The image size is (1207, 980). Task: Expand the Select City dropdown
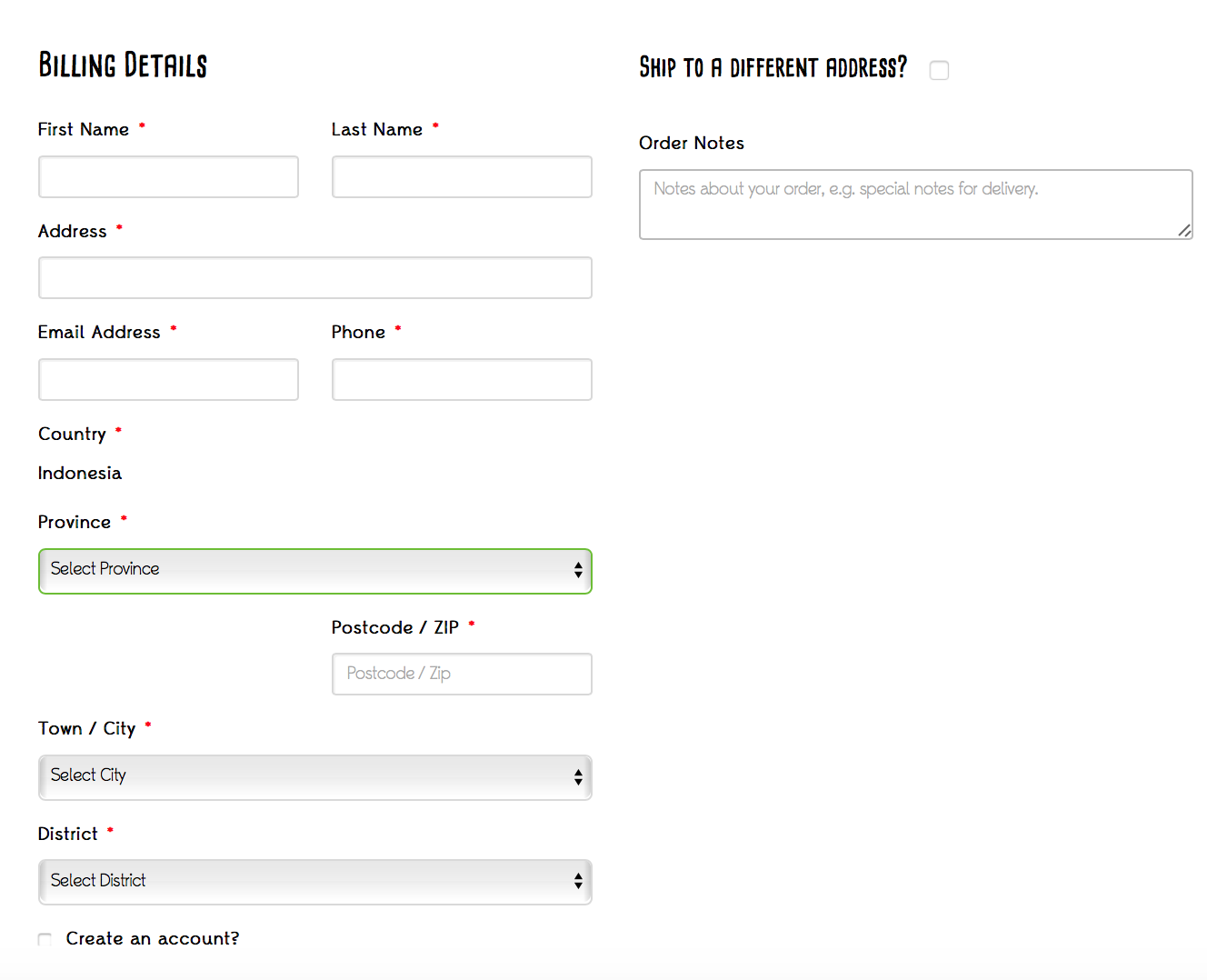pyautogui.click(x=314, y=777)
